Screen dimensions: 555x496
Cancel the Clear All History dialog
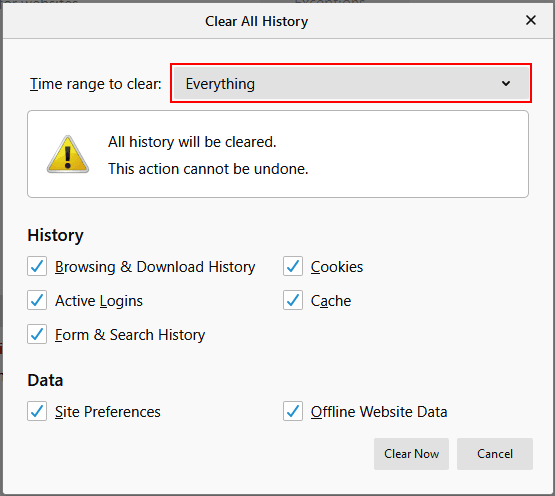pyautogui.click(x=495, y=454)
